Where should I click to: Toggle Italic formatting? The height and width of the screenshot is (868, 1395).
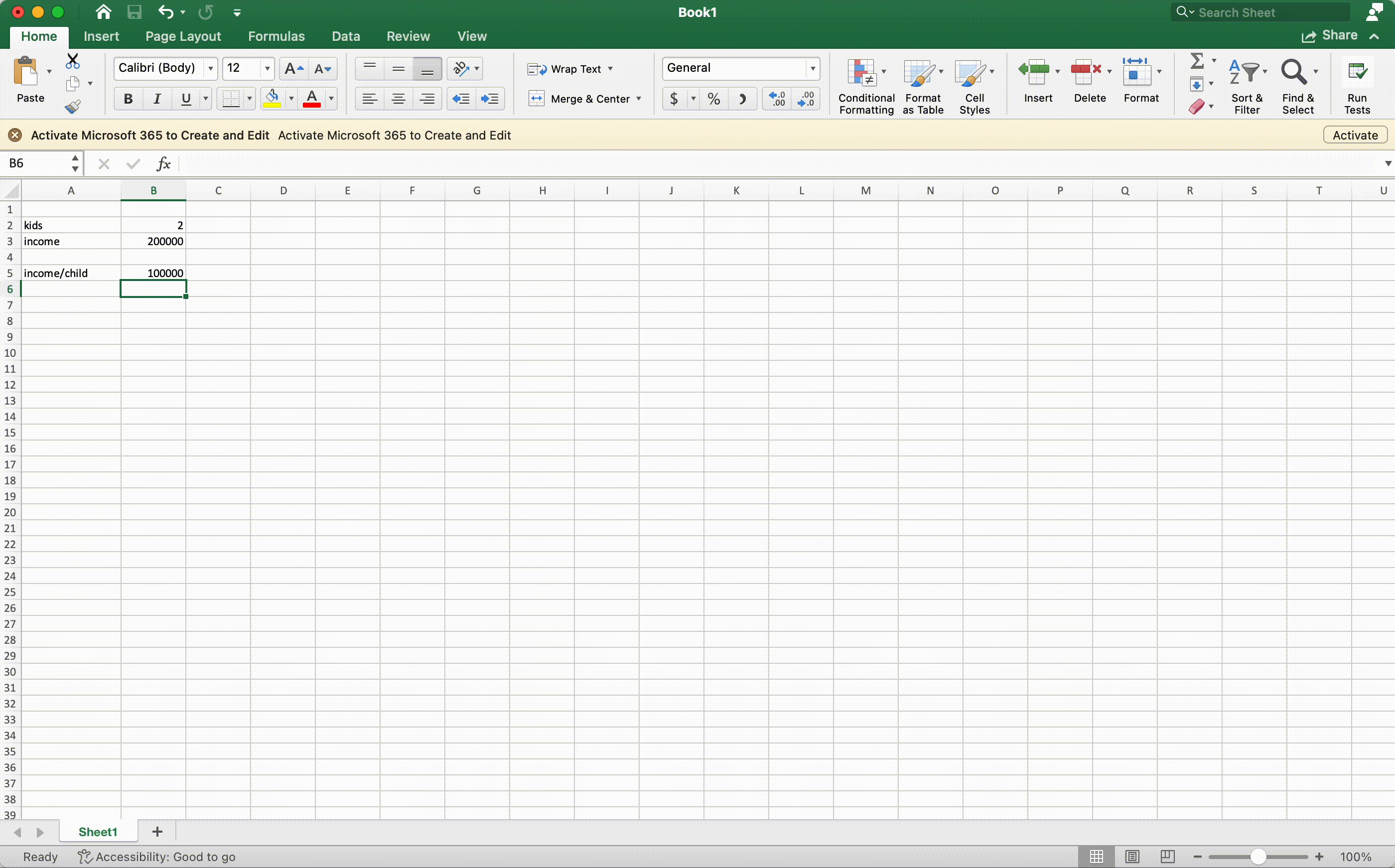(x=156, y=99)
